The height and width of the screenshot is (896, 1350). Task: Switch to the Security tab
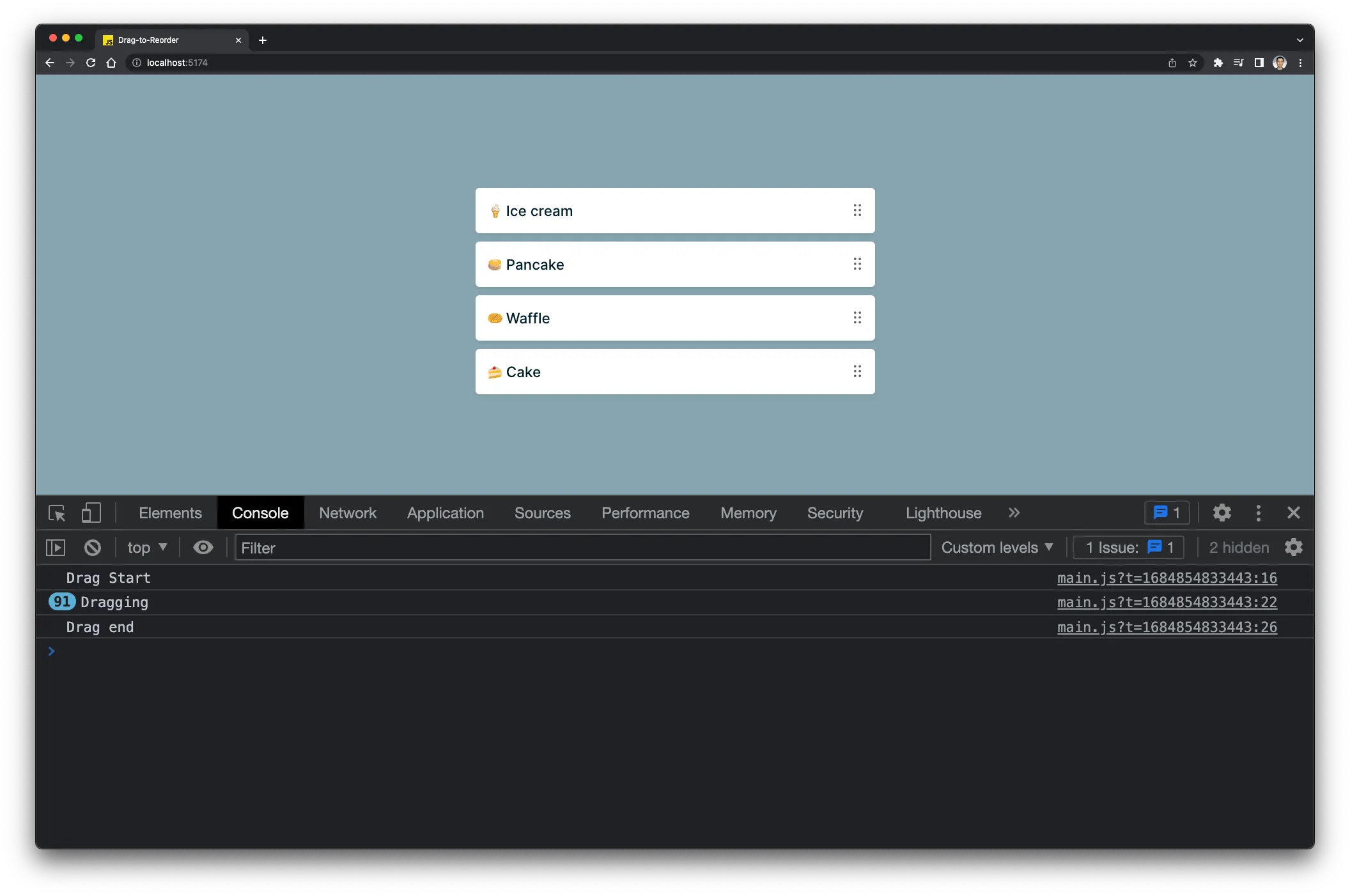(x=835, y=513)
